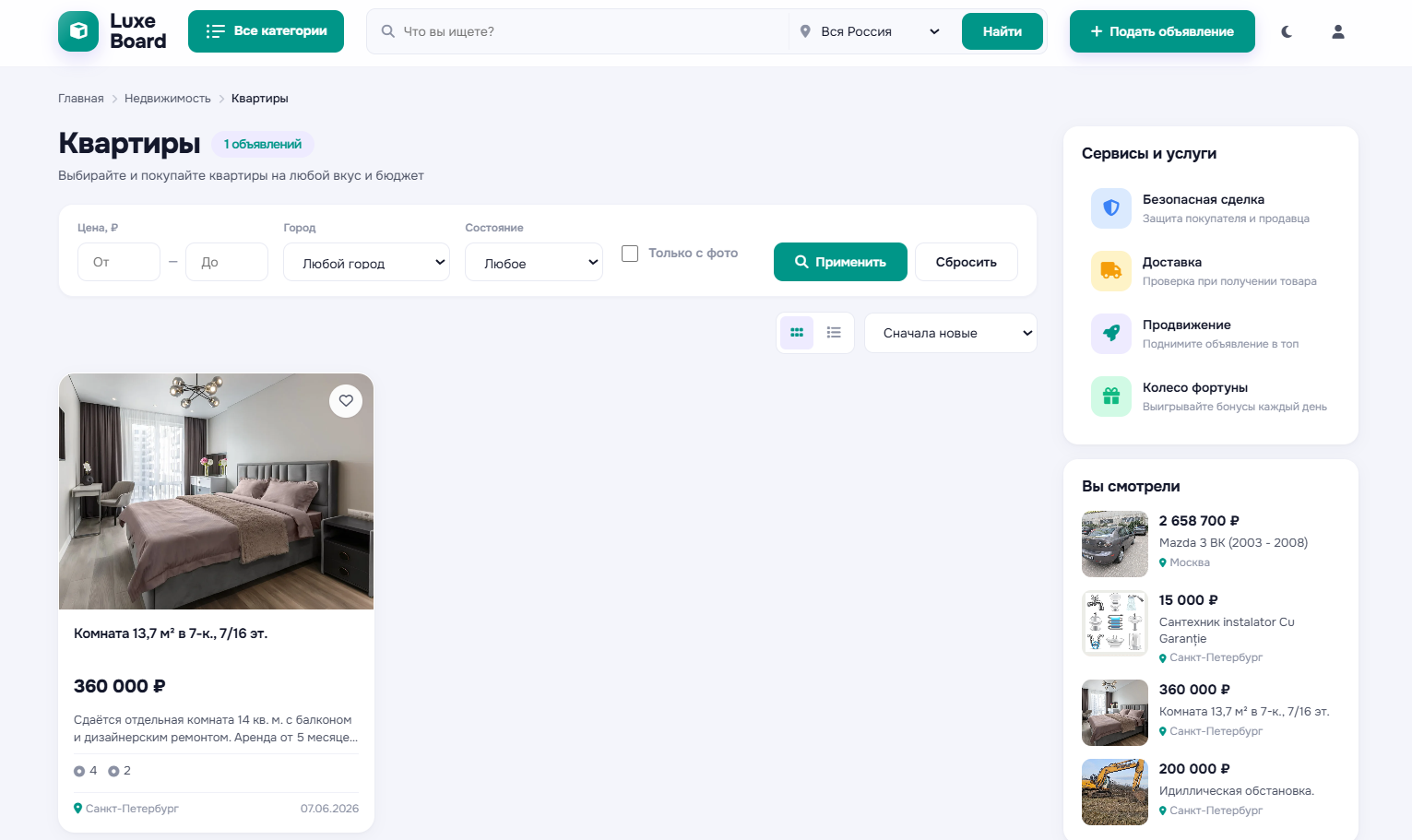Enable the Только с фото checkbox

tap(630, 254)
